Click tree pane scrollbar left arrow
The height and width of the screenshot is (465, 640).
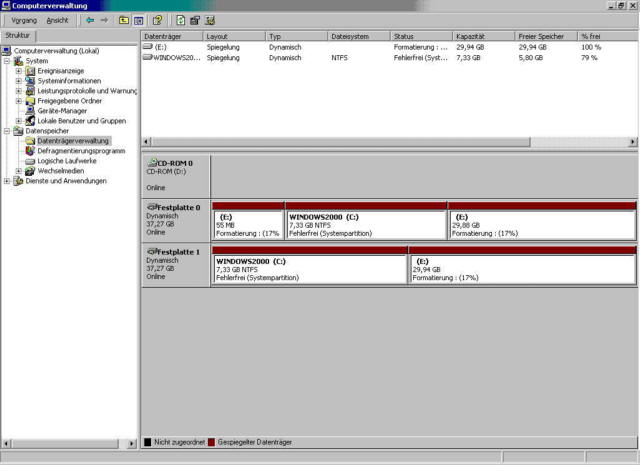6,443
